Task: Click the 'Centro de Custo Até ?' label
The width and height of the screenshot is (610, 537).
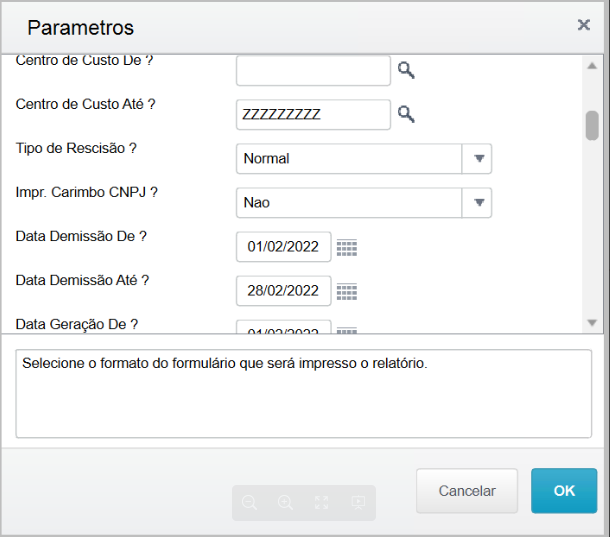Action: click(x=85, y=104)
